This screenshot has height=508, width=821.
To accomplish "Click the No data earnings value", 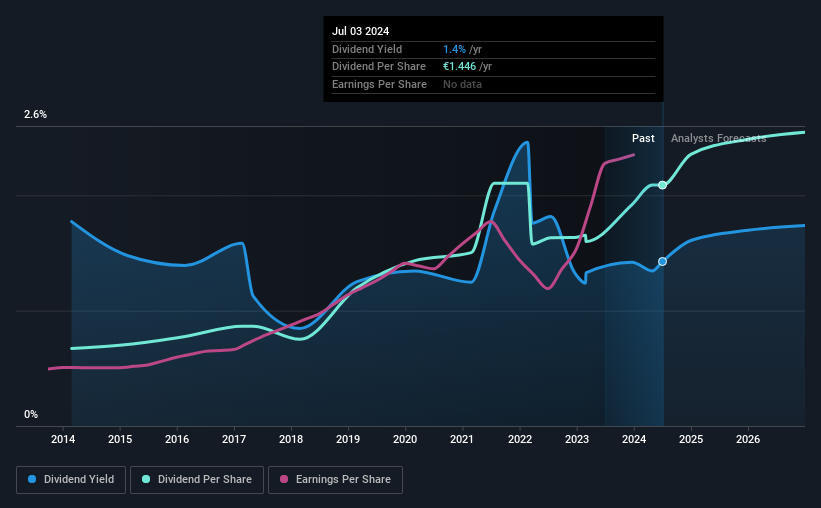I will 462,84.
